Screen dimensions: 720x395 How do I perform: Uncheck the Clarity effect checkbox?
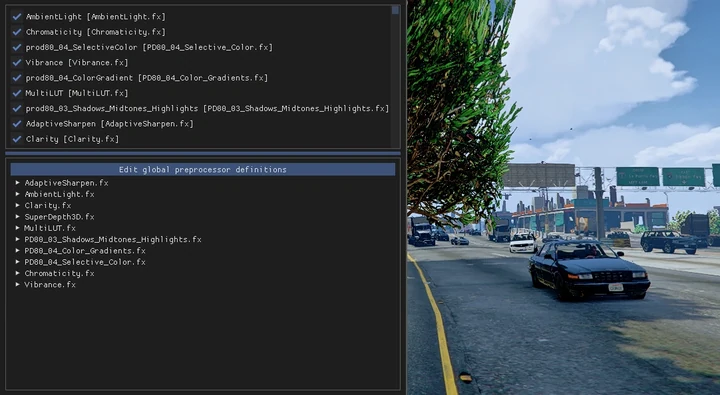click(17, 139)
